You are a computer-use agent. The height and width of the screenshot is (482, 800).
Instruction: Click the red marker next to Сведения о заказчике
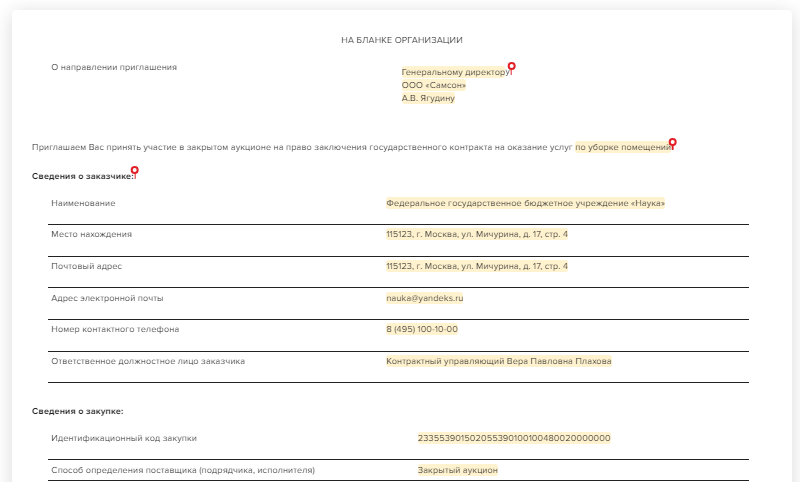(x=135, y=171)
